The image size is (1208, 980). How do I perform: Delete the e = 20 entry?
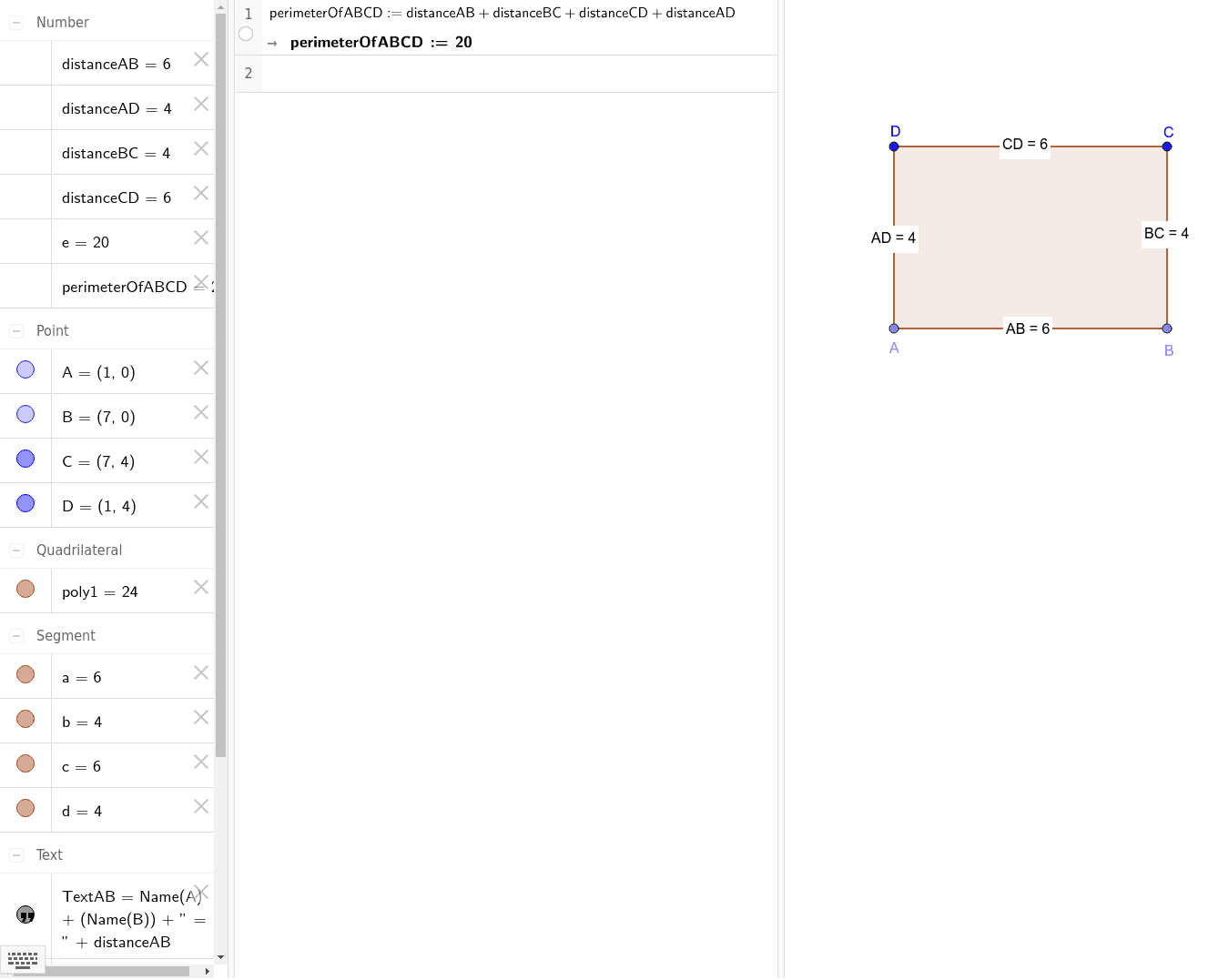point(201,237)
